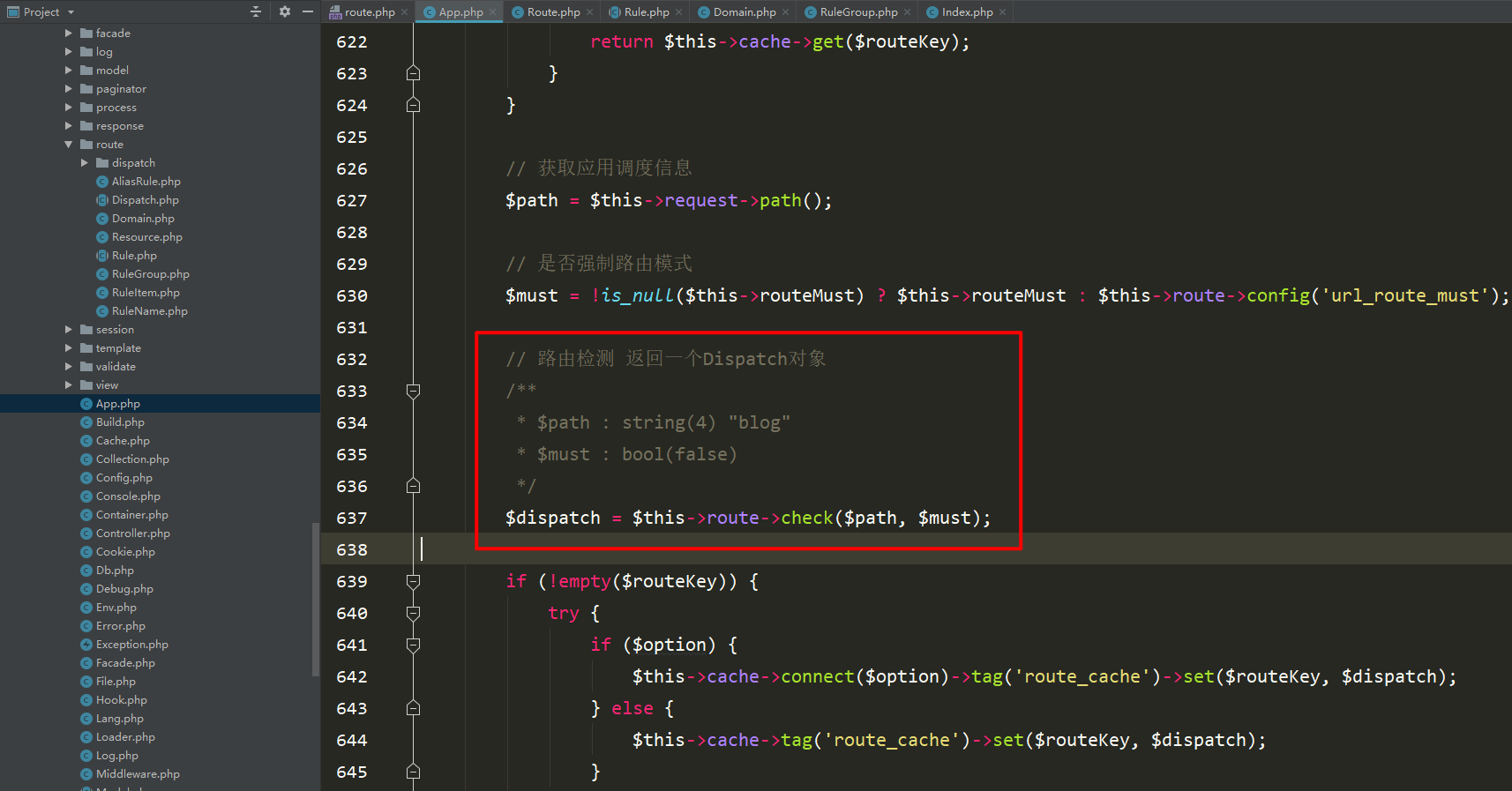Toggle code fold marker at line 640
The width and height of the screenshot is (1512, 791).
click(x=413, y=613)
